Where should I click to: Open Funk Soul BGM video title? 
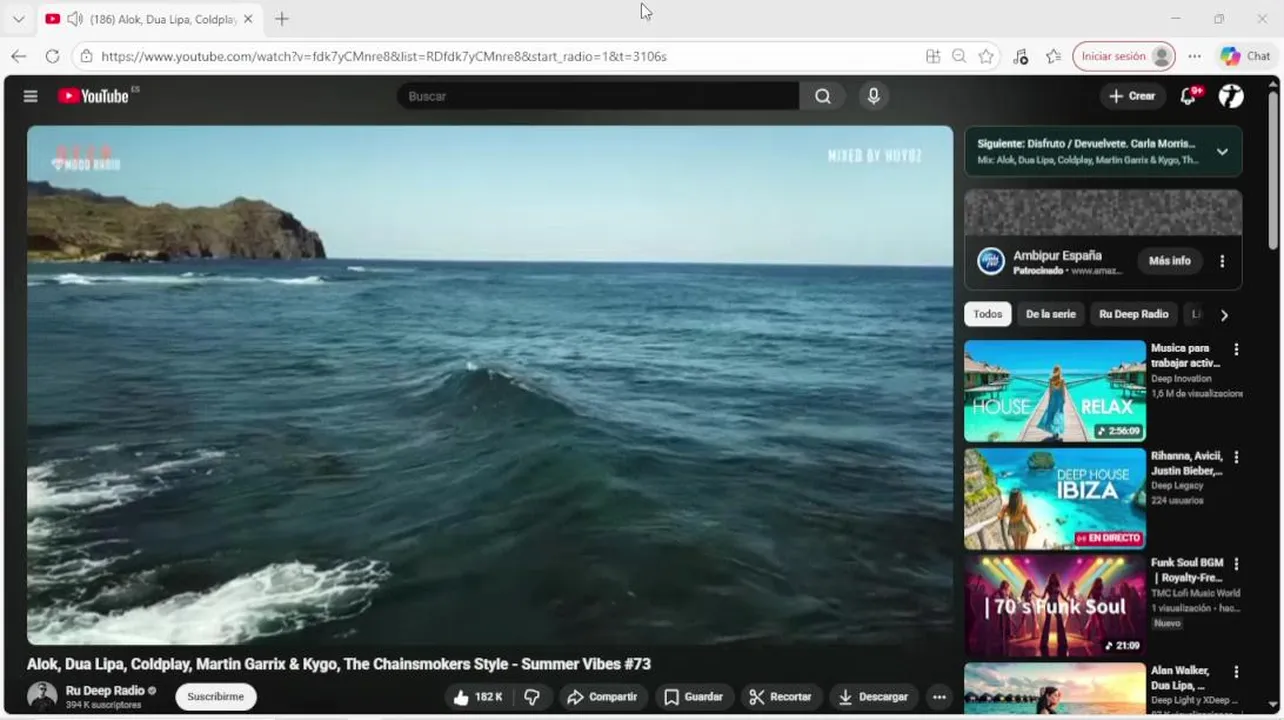pyautogui.click(x=1188, y=570)
